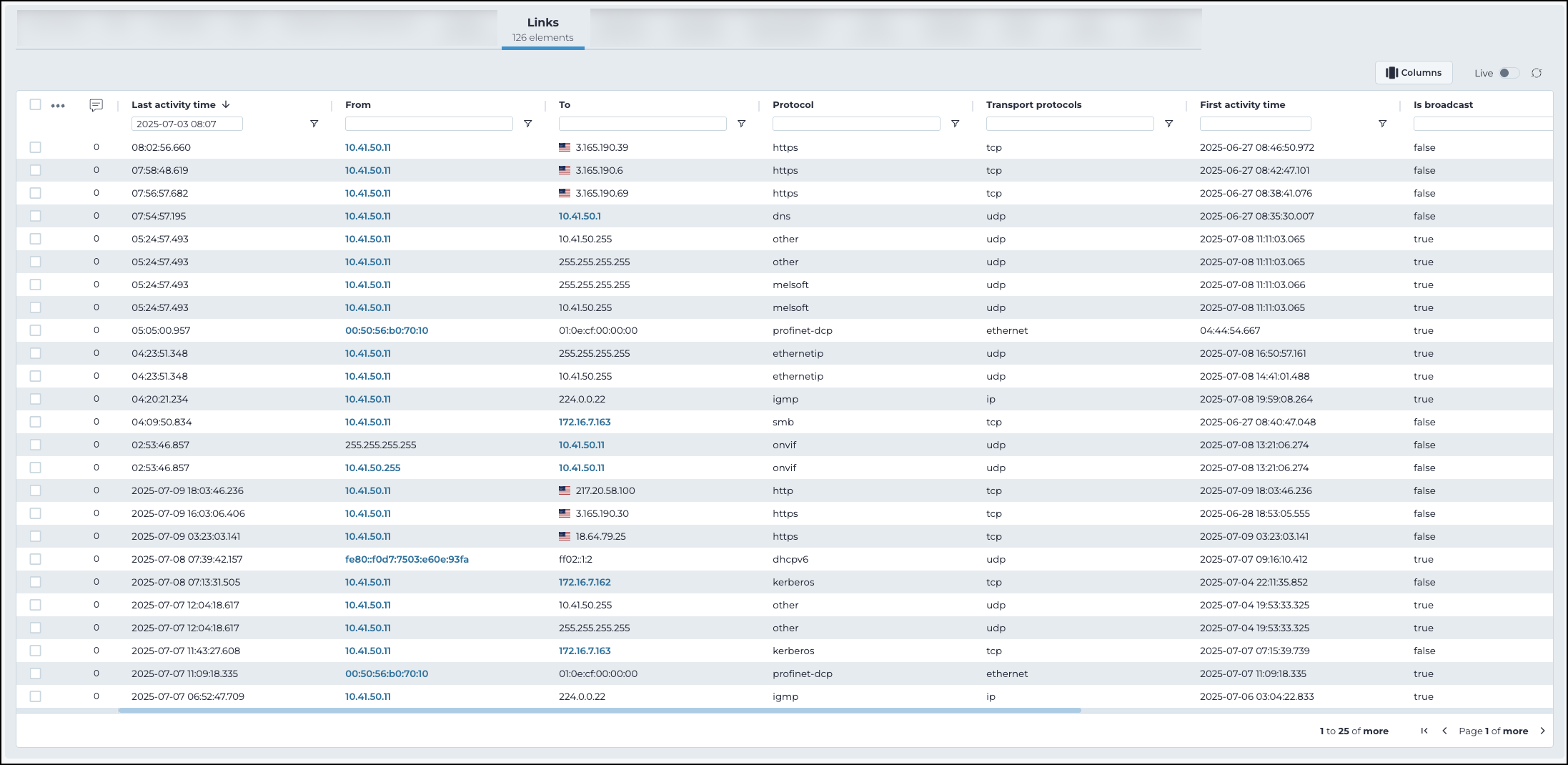
Task: Sort by the First activity time header
Action: tap(1242, 104)
